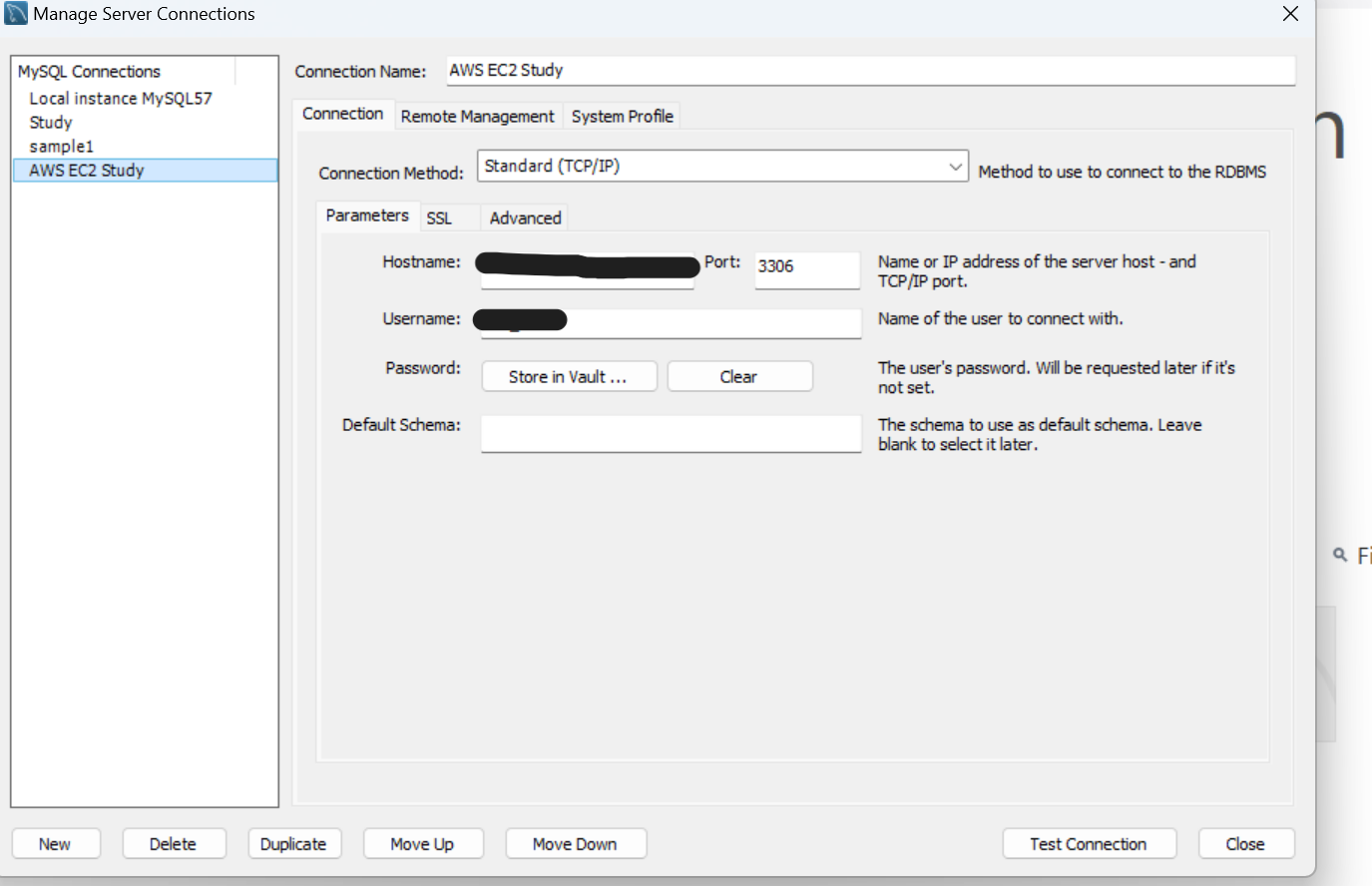Open the Remote Management tab
The image size is (1372, 886).
click(x=477, y=117)
